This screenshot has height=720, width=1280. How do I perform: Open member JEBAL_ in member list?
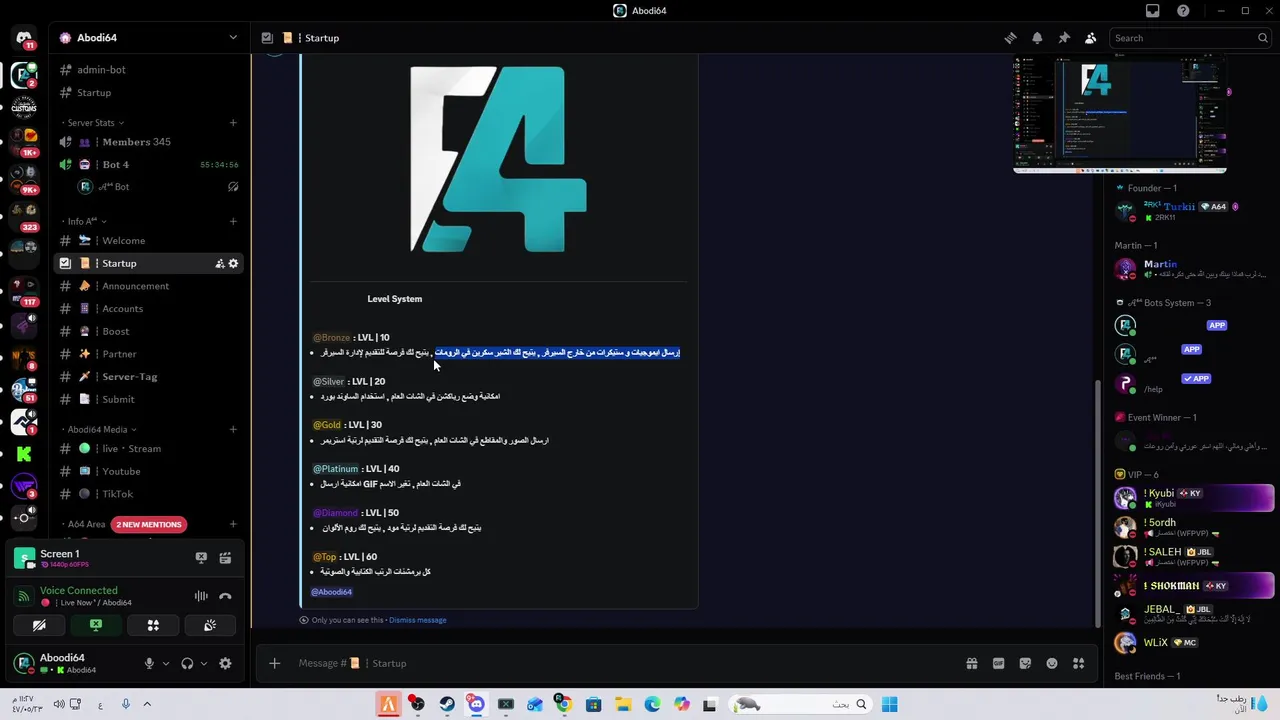pos(1192,614)
